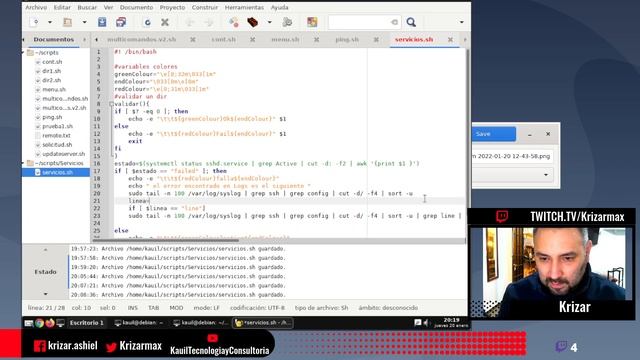The image size is (640, 360).
Task: Collapse the ~/scripts/Servicios folder tree
Action: 24,163
